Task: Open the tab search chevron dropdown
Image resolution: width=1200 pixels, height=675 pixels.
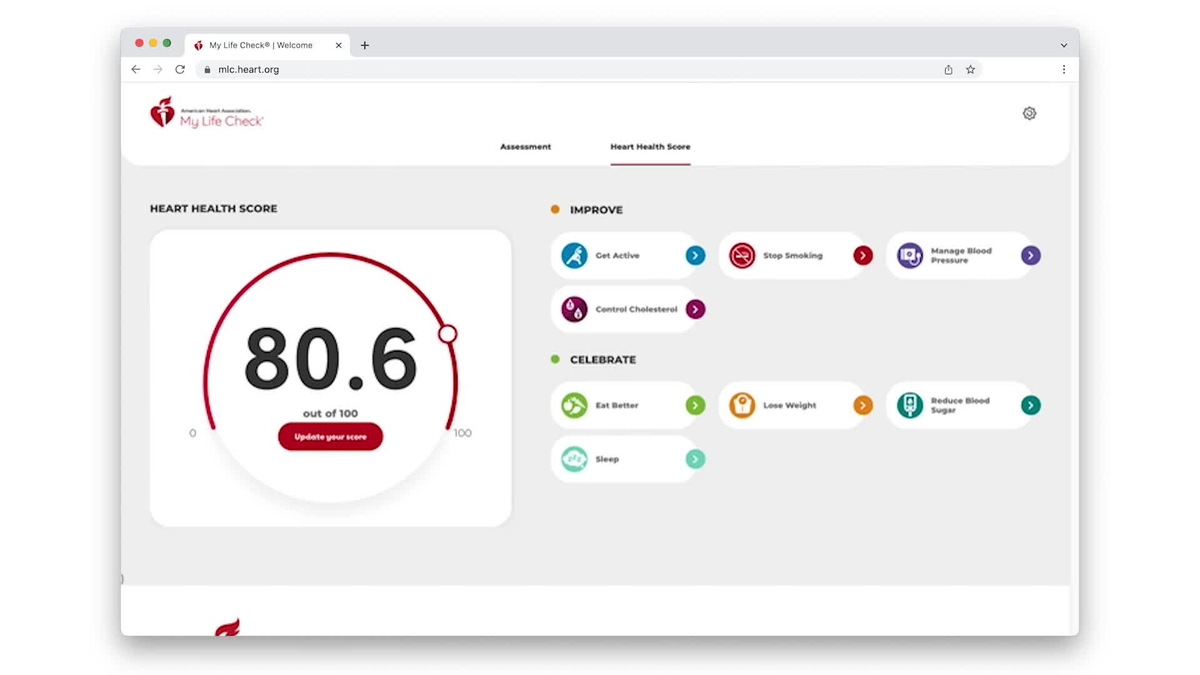Action: [1064, 45]
